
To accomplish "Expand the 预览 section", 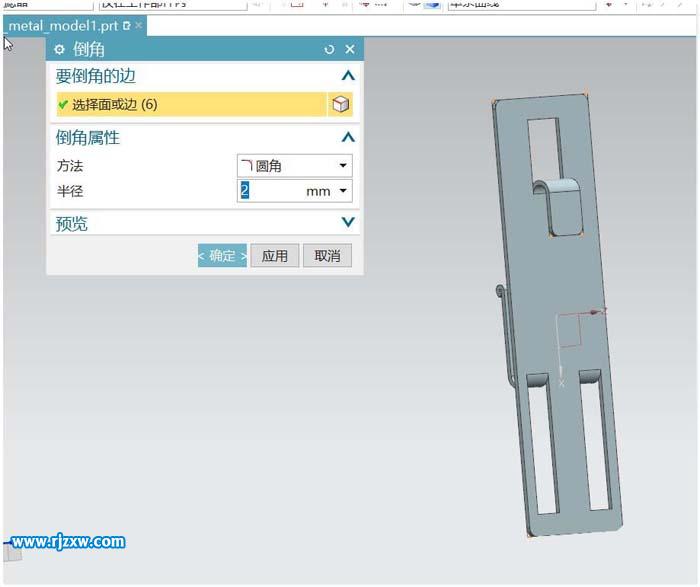I will tap(348, 222).
